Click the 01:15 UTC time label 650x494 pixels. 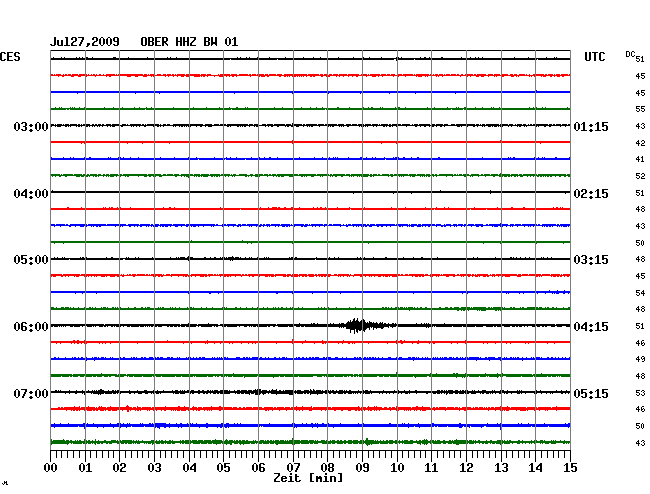(x=591, y=126)
